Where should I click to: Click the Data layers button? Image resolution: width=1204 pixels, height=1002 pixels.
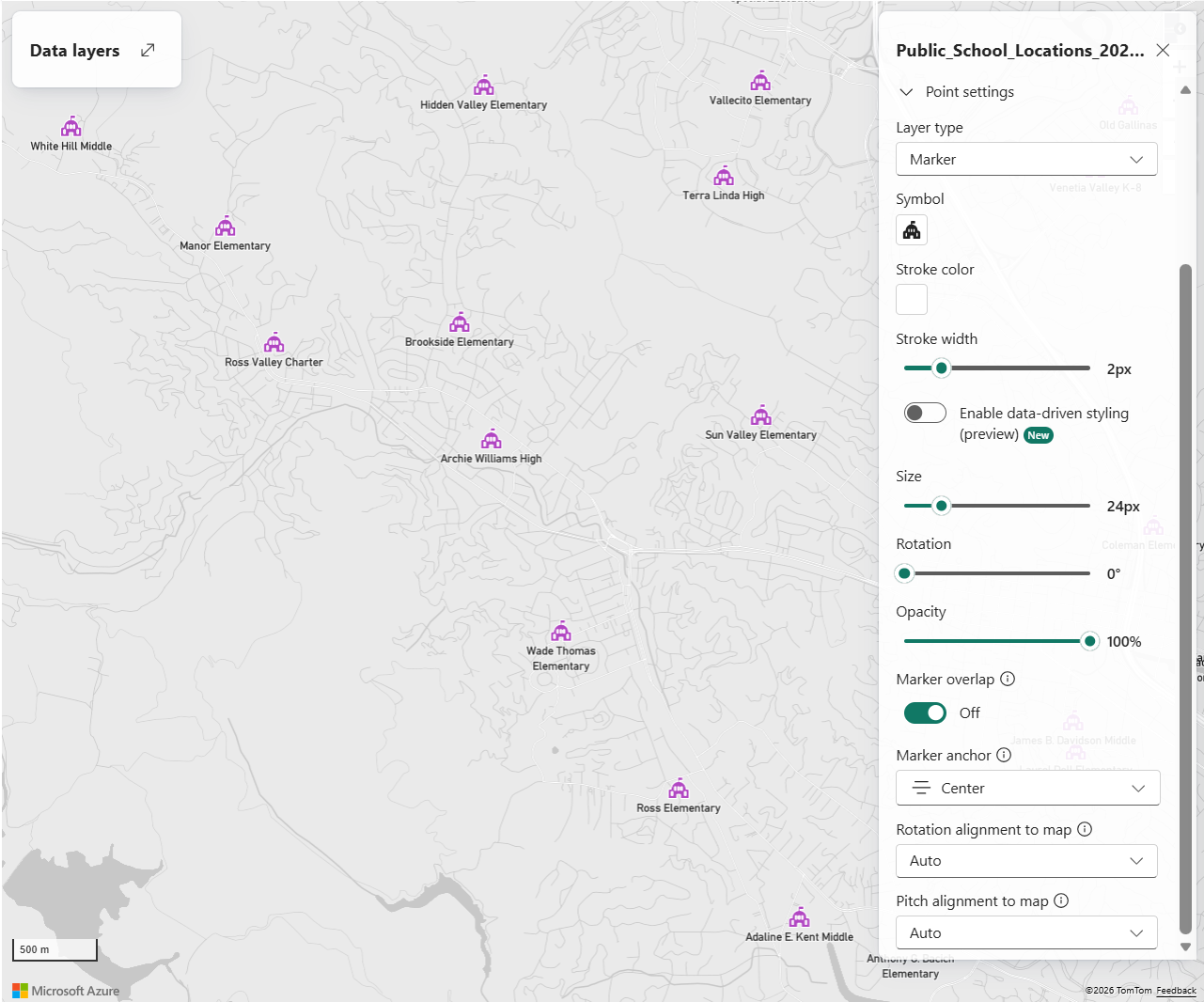coord(75,51)
